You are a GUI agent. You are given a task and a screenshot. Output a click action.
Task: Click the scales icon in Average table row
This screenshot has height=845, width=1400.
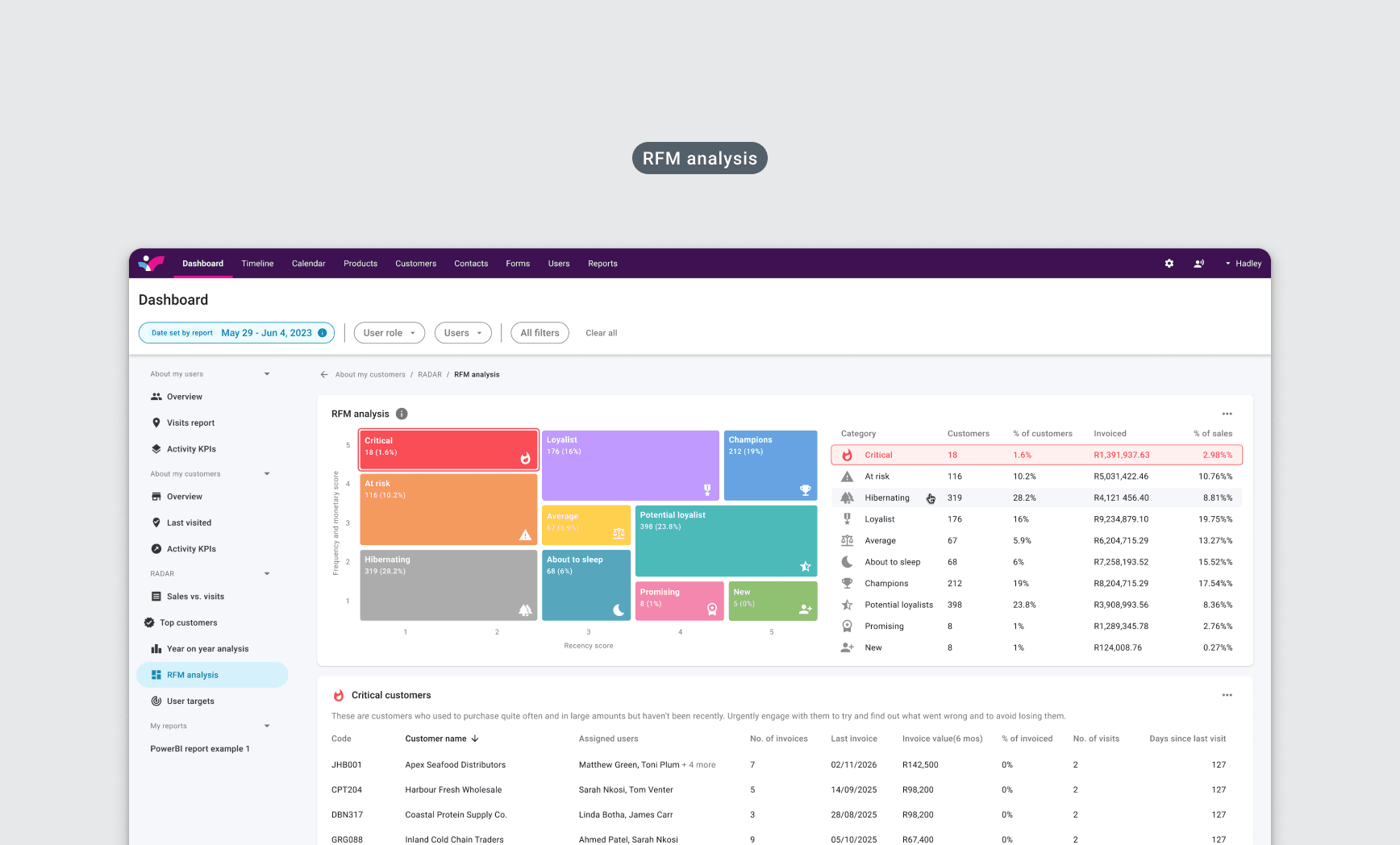point(847,540)
